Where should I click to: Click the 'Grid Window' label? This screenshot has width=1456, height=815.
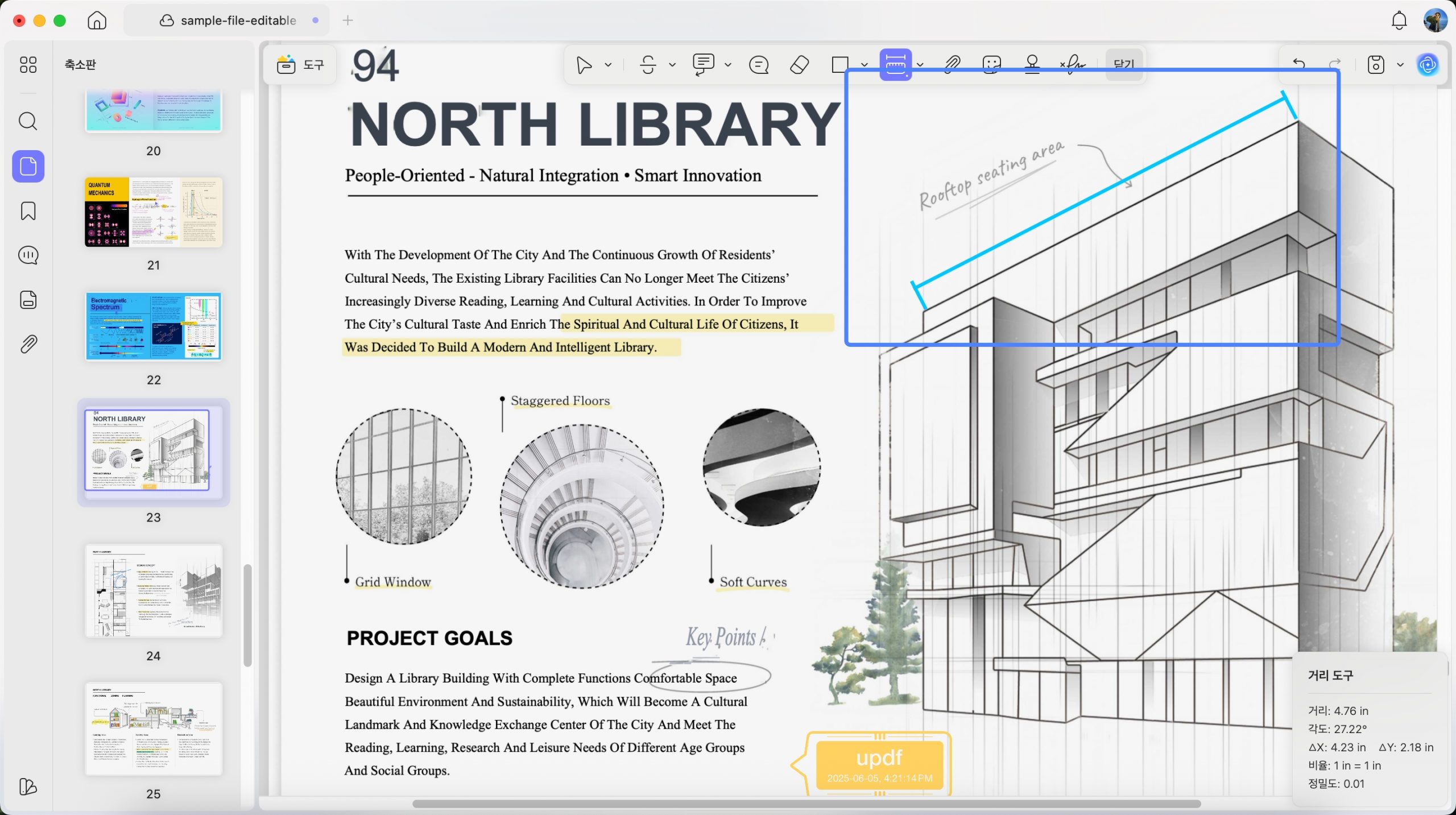(393, 582)
